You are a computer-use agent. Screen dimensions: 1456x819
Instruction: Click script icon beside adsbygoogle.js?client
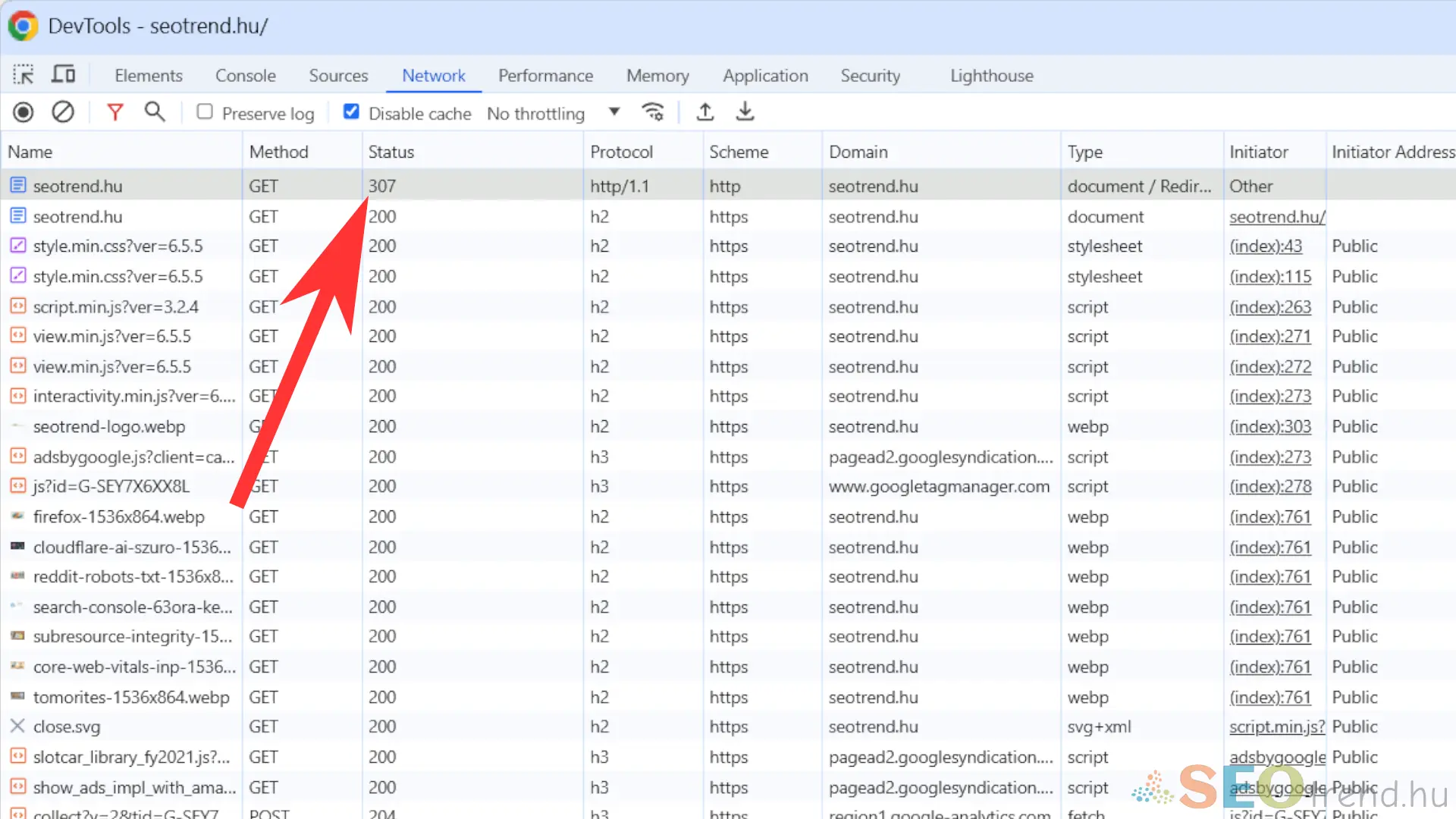click(x=18, y=457)
